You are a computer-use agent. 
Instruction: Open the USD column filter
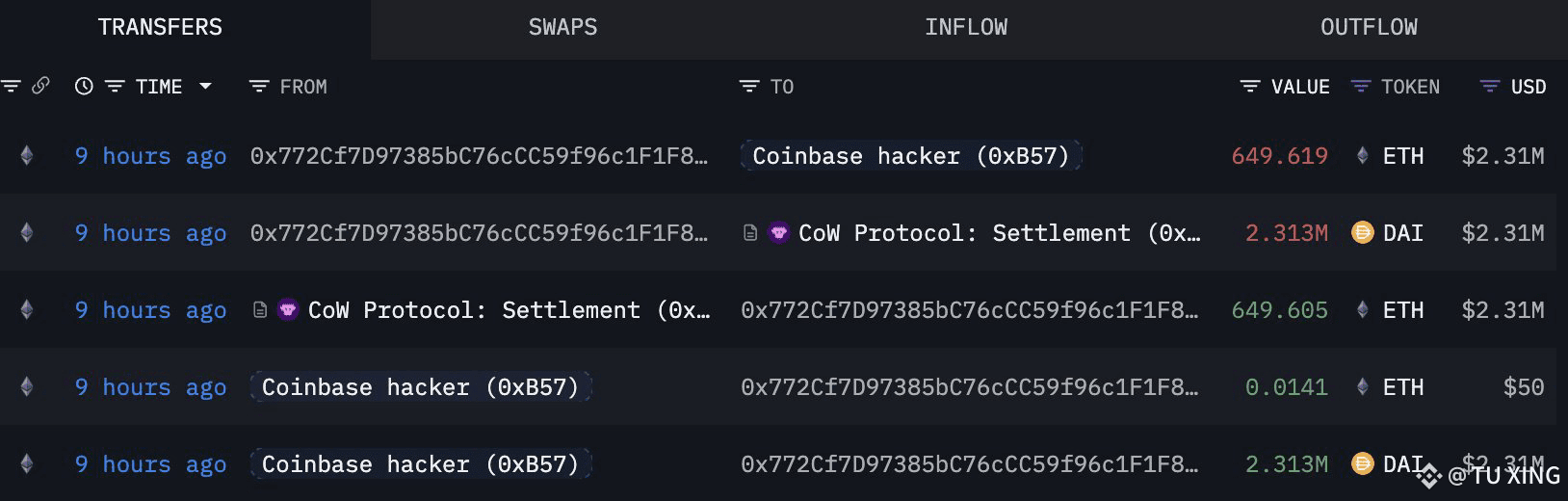[1489, 87]
